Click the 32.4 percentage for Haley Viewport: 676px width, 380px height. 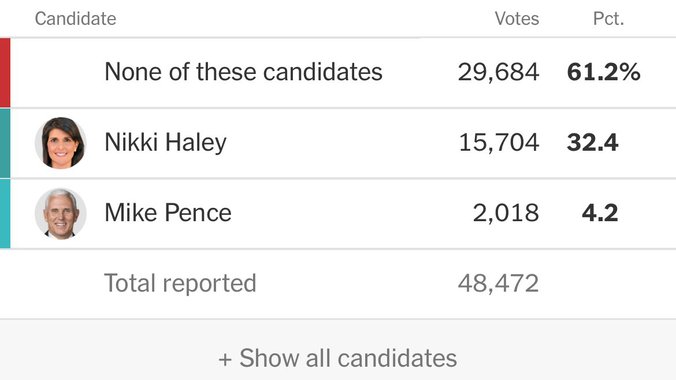click(x=593, y=142)
